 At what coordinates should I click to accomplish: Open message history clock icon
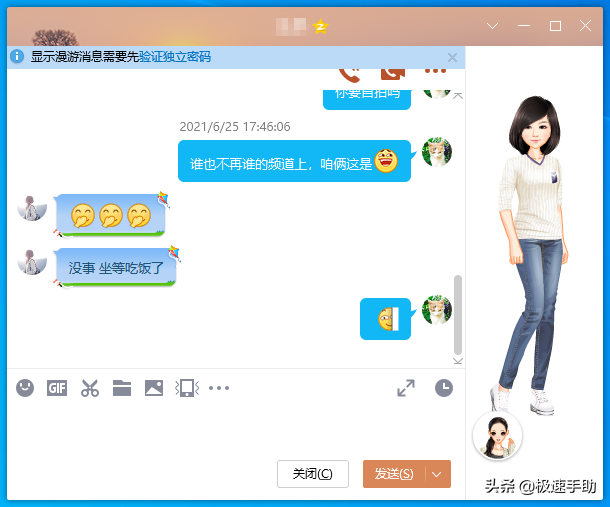pyautogui.click(x=444, y=388)
